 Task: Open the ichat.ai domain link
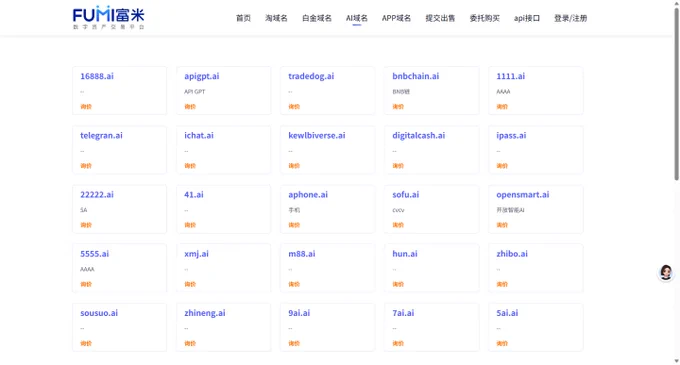[199, 136]
